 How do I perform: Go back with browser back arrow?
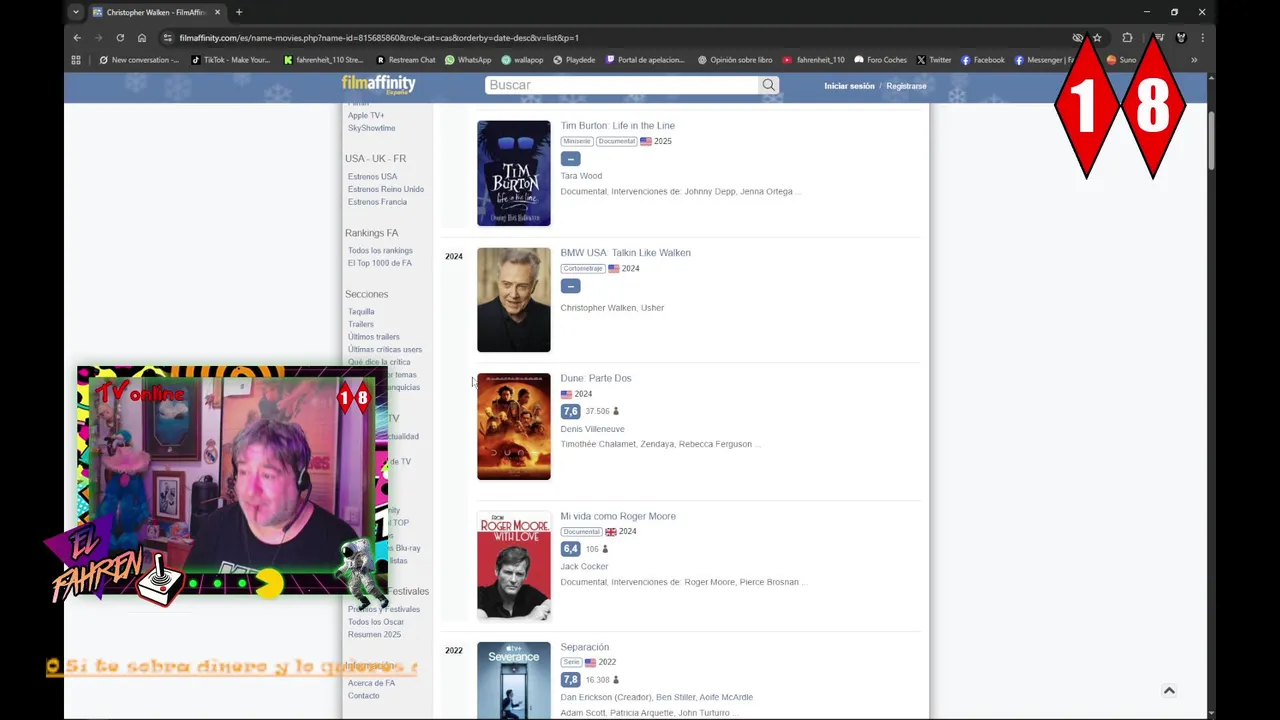coord(77,38)
